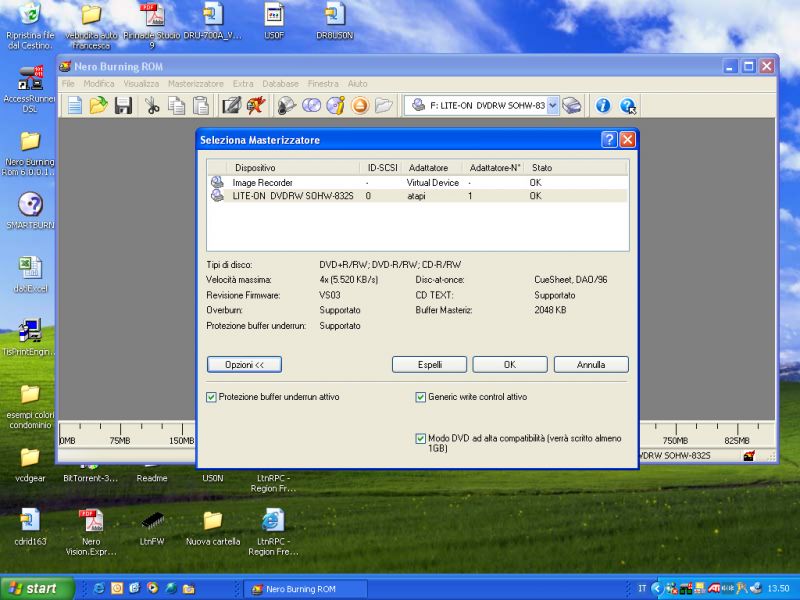Click the compilation info edit icon
Screen dimensions: 800x600
click(x=231, y=106)
